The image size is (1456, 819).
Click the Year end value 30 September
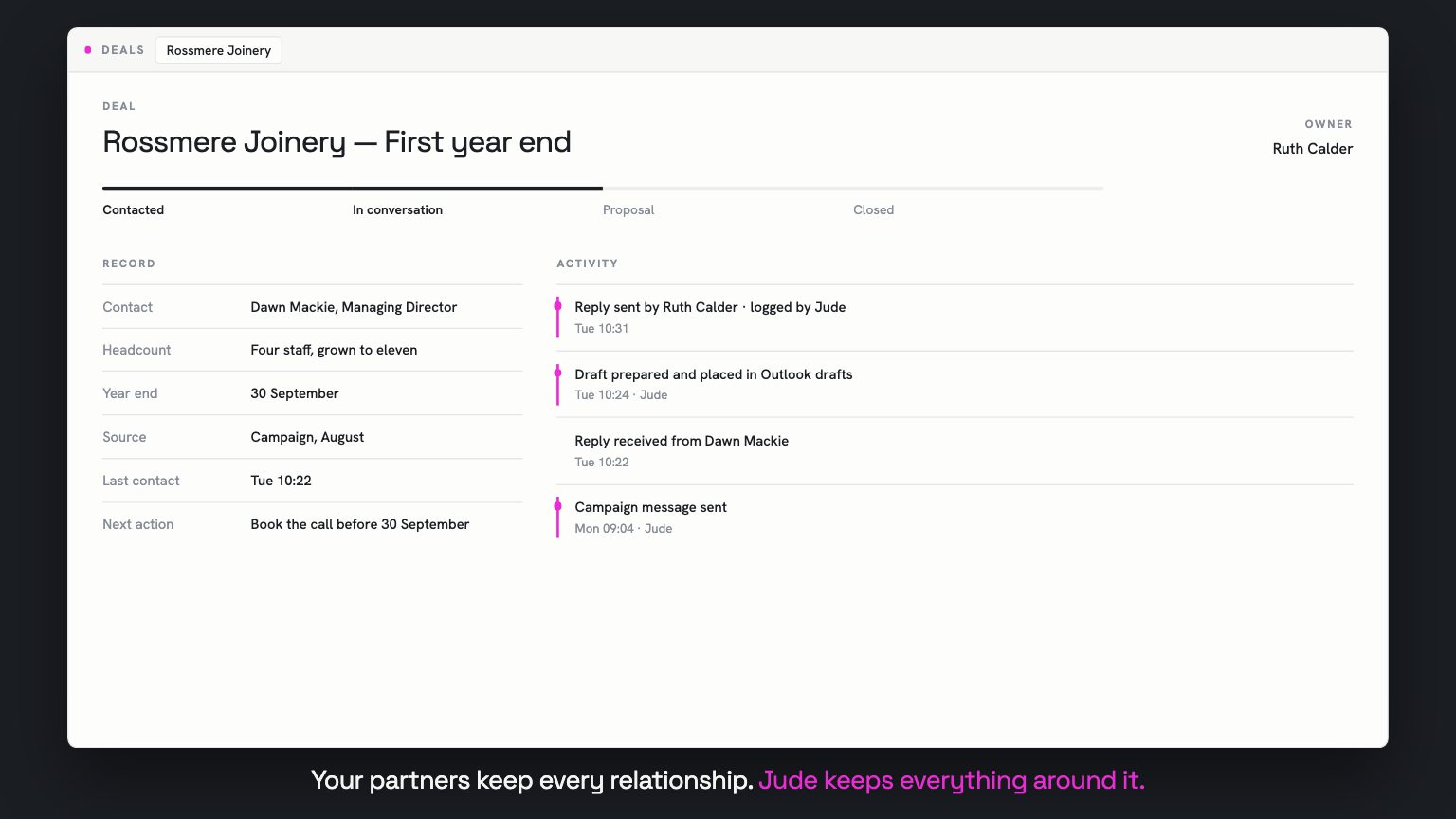click(295, 393)
